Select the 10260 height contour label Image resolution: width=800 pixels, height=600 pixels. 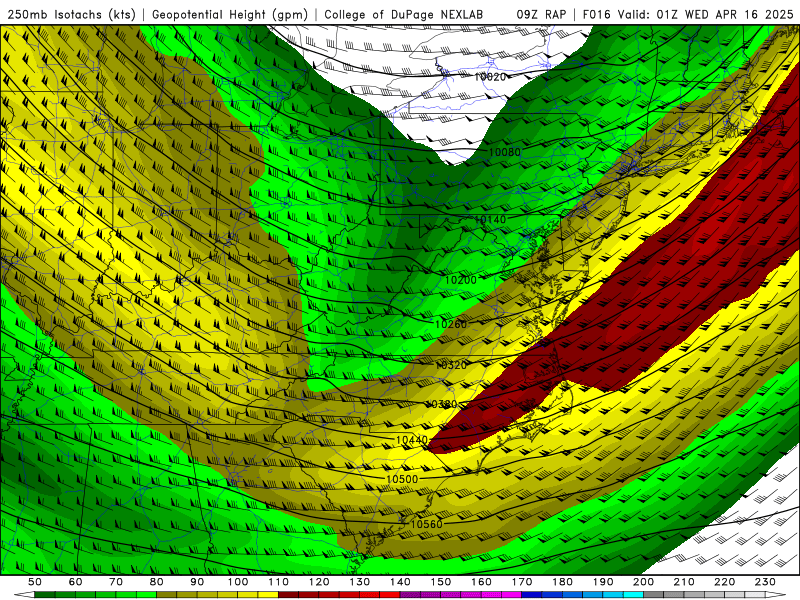tap(451, 324)
